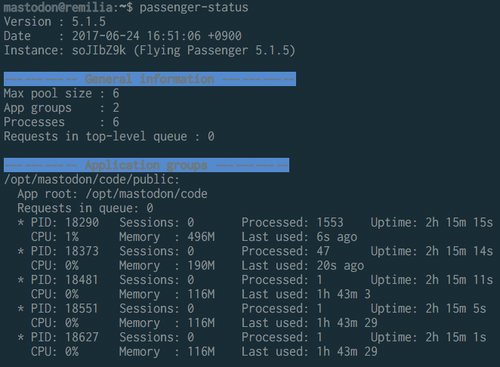Image resolution: width=500 pixels, height=367 pixels.
Task: Click the Processes count line
Action: pyautogui.click(x=61, y=122)
